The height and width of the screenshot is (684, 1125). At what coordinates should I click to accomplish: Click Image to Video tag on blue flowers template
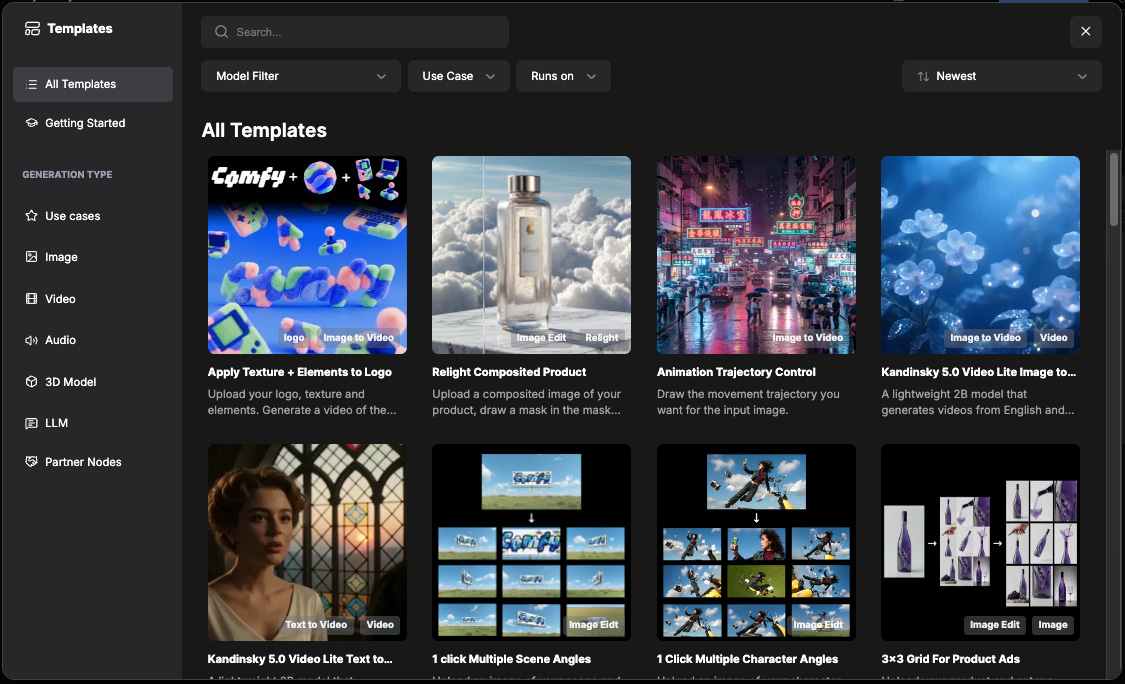tap(985, 337)
